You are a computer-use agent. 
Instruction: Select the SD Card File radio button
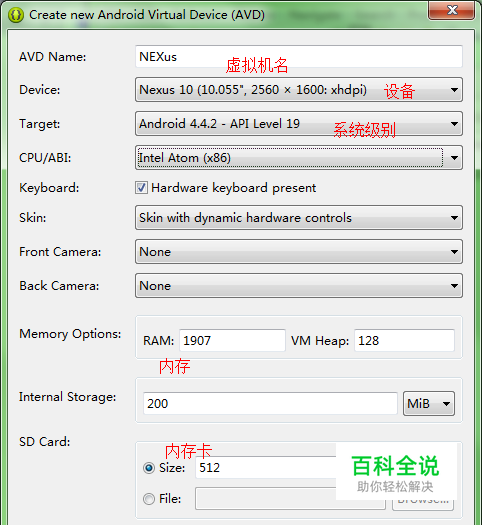coord(149,499)
